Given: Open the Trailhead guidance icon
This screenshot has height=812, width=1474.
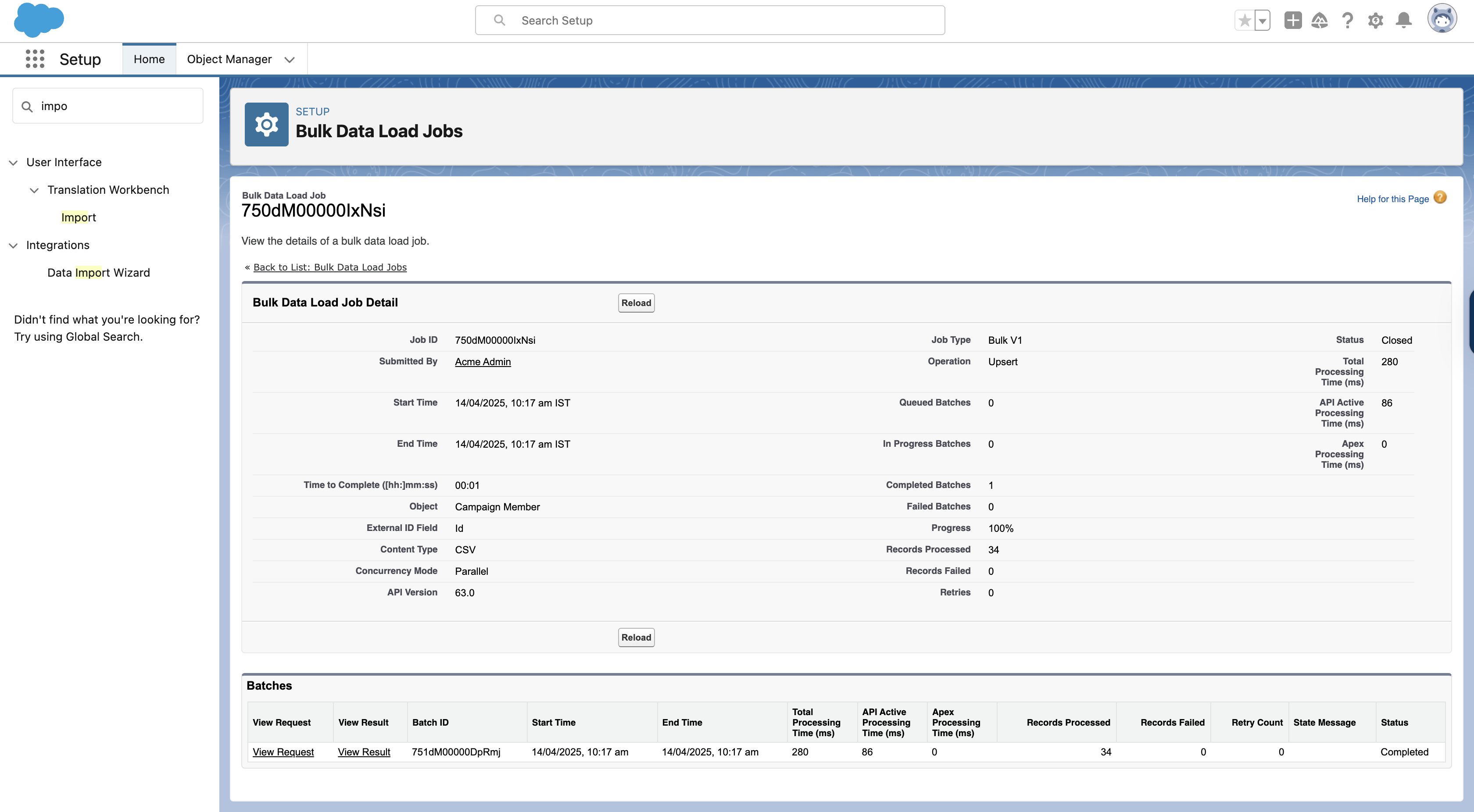Looking at the screenshot, I should 1320,21.
